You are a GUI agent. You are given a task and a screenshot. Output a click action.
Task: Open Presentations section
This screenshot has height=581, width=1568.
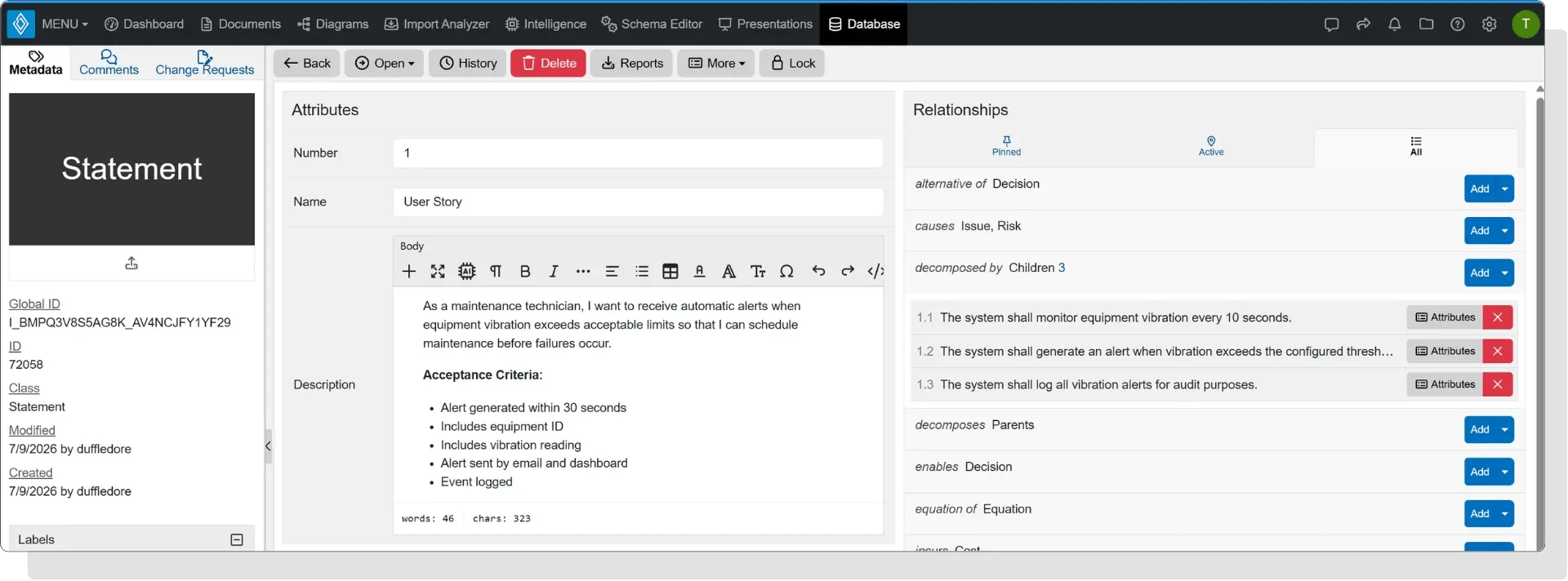click(x=765, y=24)
